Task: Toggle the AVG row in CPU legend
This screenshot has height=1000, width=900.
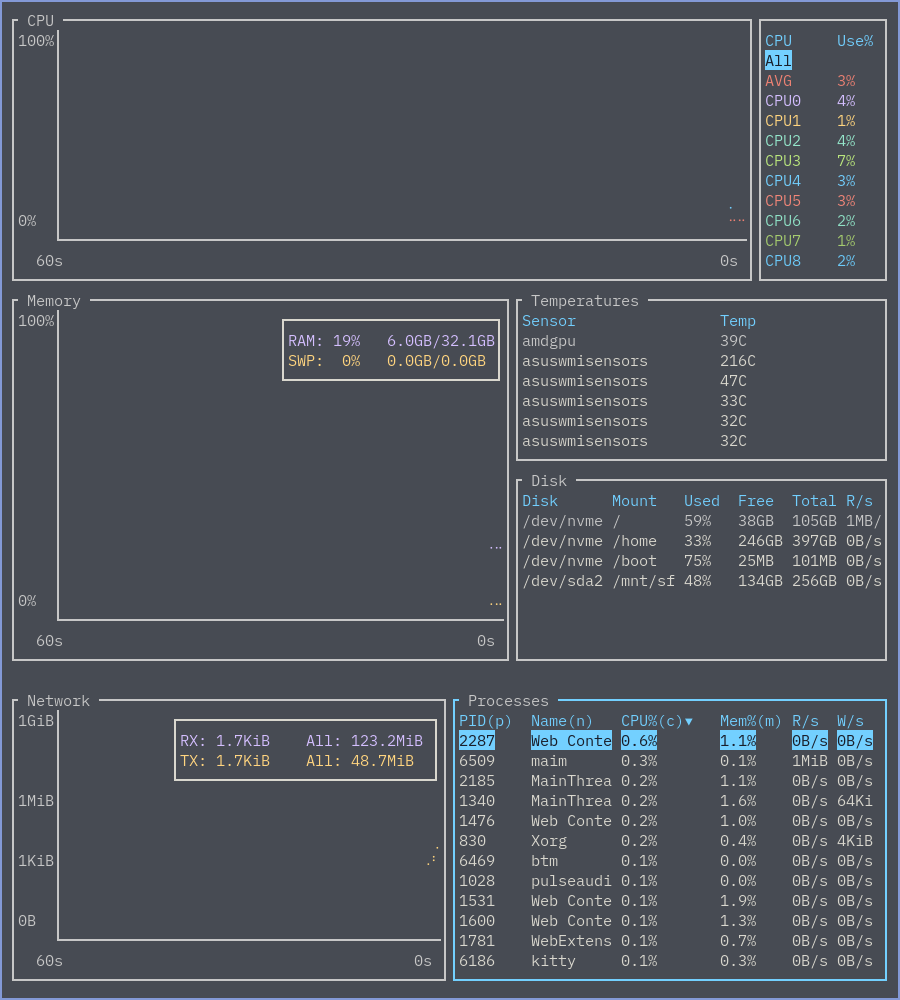Action: click(x=810, y=81)
